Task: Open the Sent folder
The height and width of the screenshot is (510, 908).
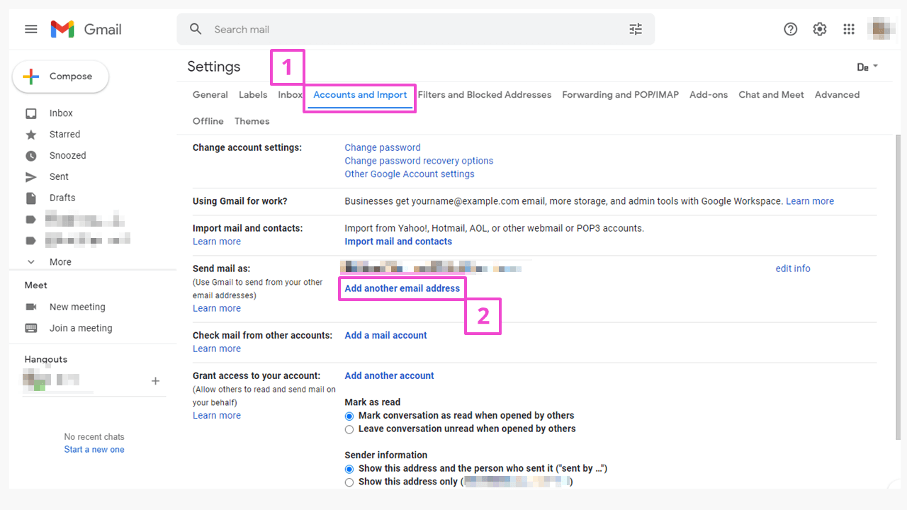Action: (x=58, y=177)
